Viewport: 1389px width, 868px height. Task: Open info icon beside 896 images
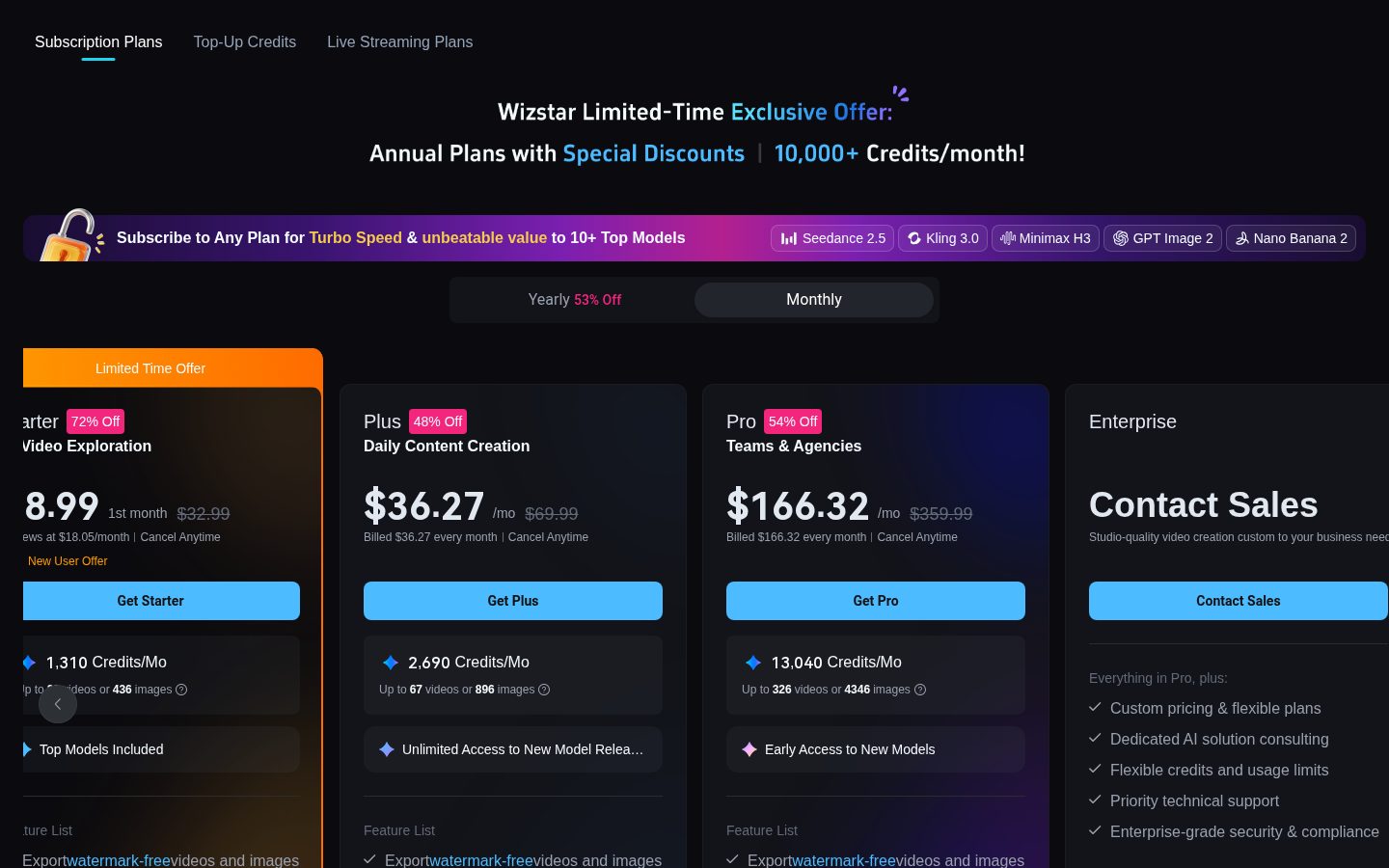tap(544, 690)
